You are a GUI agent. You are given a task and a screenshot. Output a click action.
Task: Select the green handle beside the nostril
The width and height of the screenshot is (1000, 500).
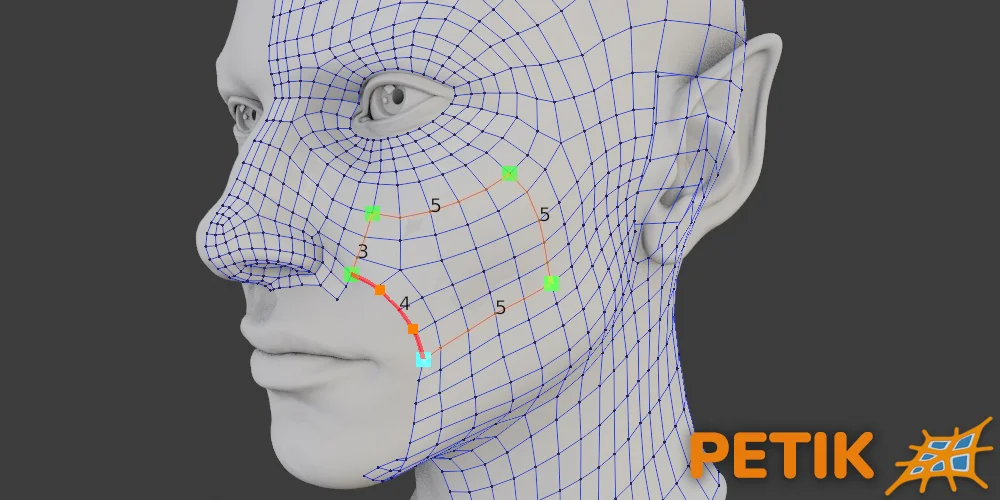(x=351, y=274)
